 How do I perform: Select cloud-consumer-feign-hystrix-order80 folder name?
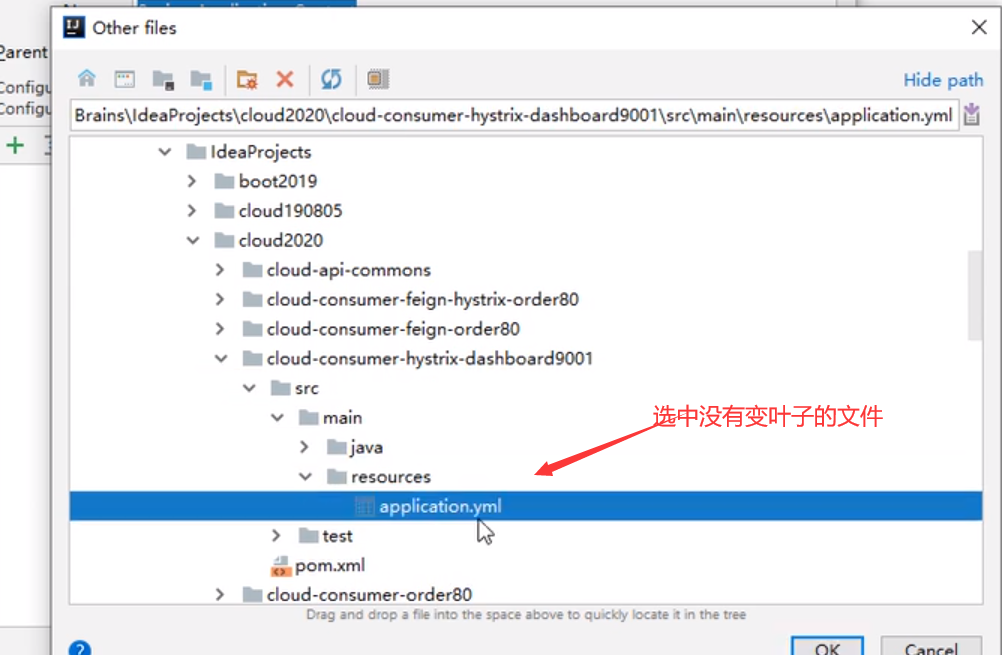click(x=422, y=300)
